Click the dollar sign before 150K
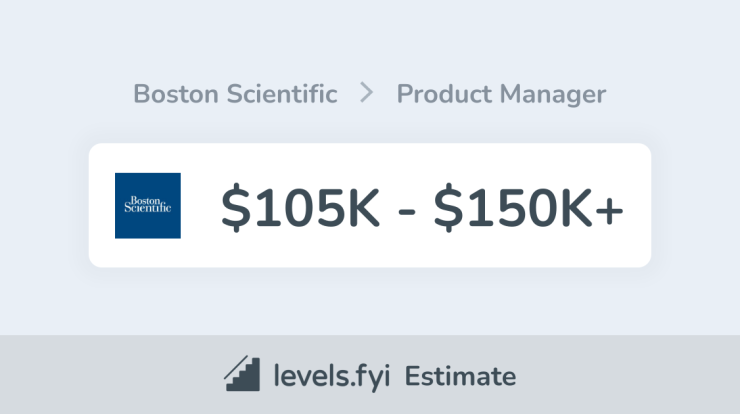 click(448, 207)
